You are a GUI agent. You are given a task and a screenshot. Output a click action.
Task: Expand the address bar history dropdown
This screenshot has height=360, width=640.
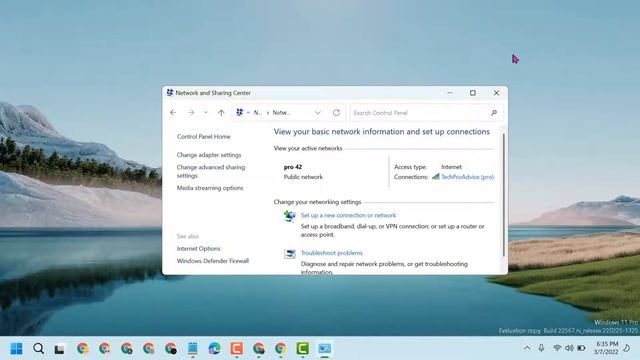click(318, 113)
